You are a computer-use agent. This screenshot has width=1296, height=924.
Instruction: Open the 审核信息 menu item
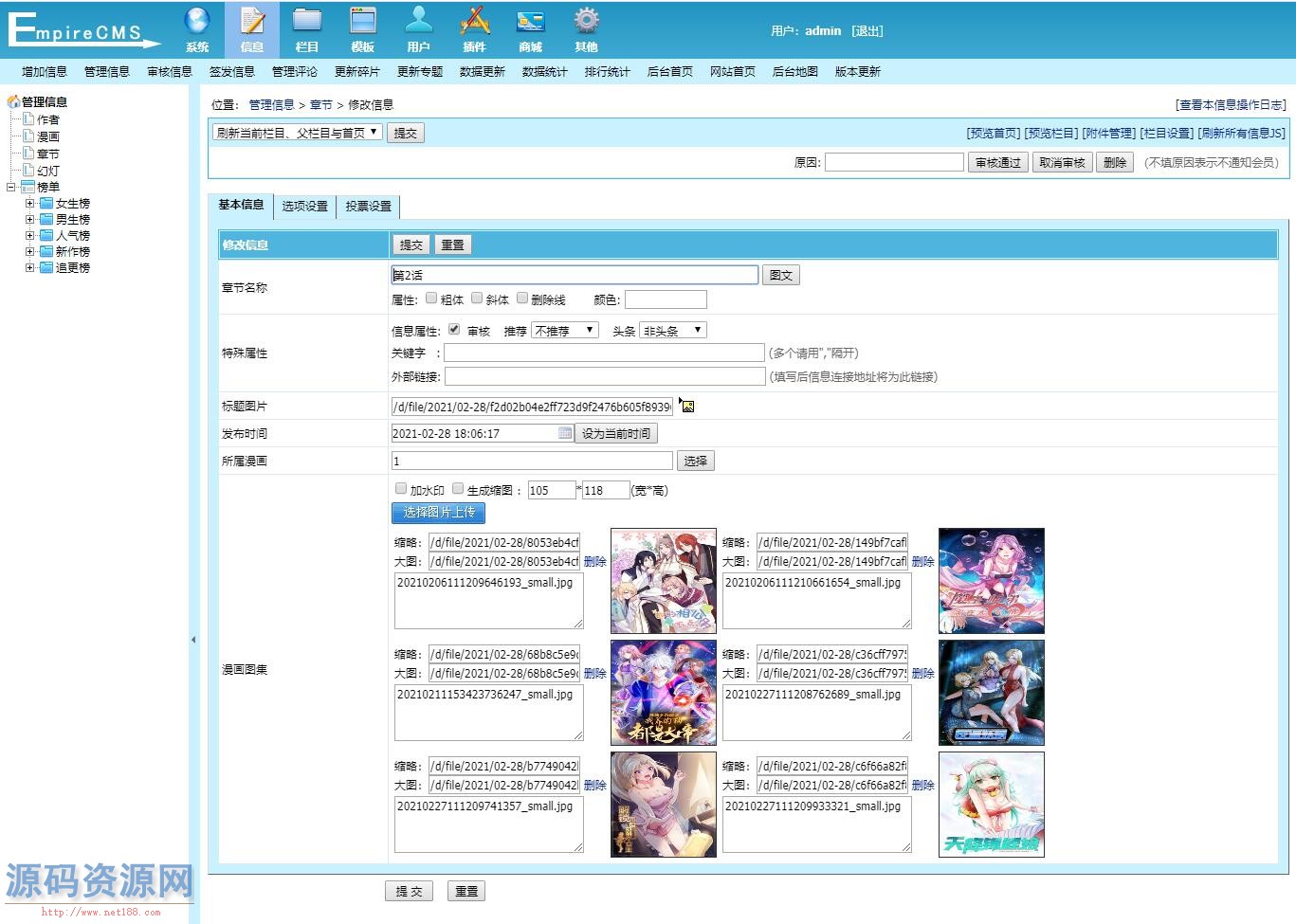tap(170, 72)
